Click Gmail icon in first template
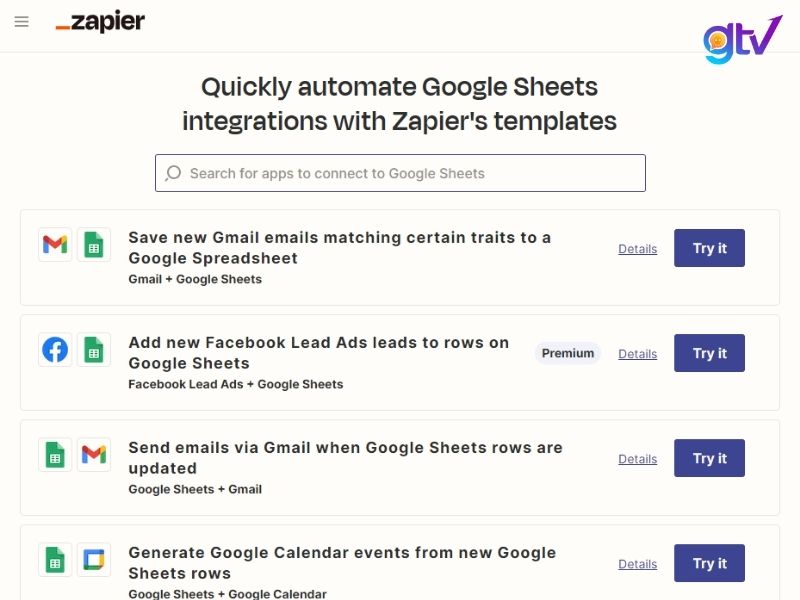 pos(55,245)
